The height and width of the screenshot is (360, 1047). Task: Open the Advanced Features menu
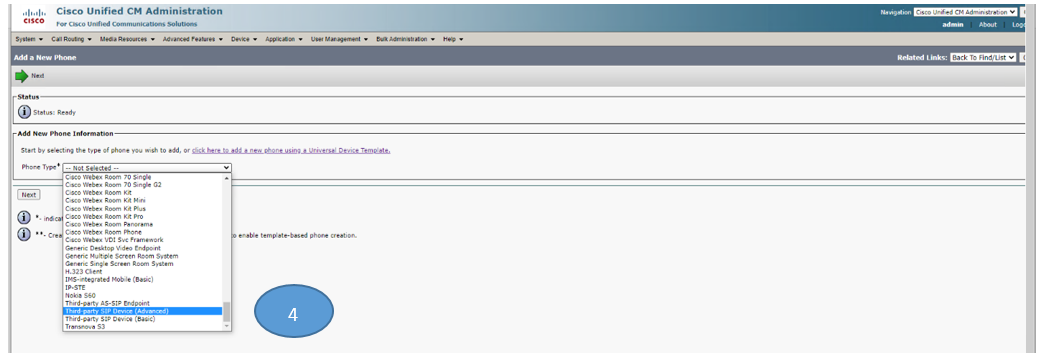[192, 39]
